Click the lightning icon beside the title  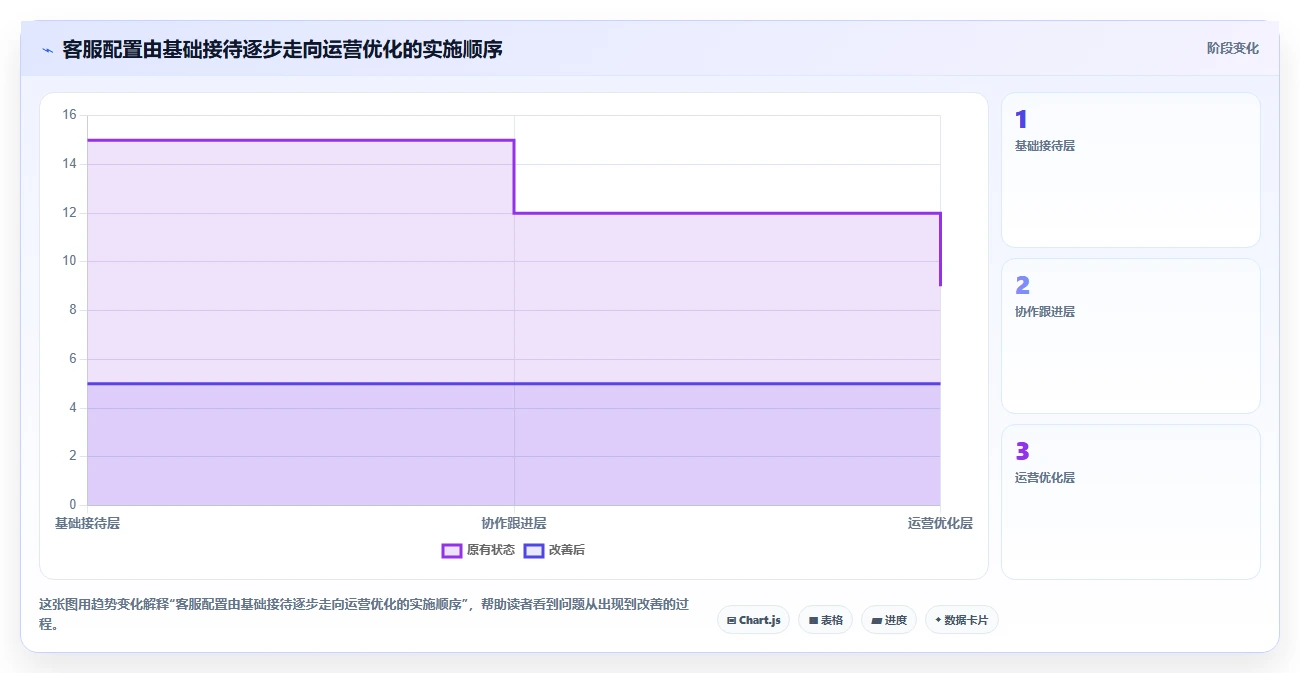[47, 50]
